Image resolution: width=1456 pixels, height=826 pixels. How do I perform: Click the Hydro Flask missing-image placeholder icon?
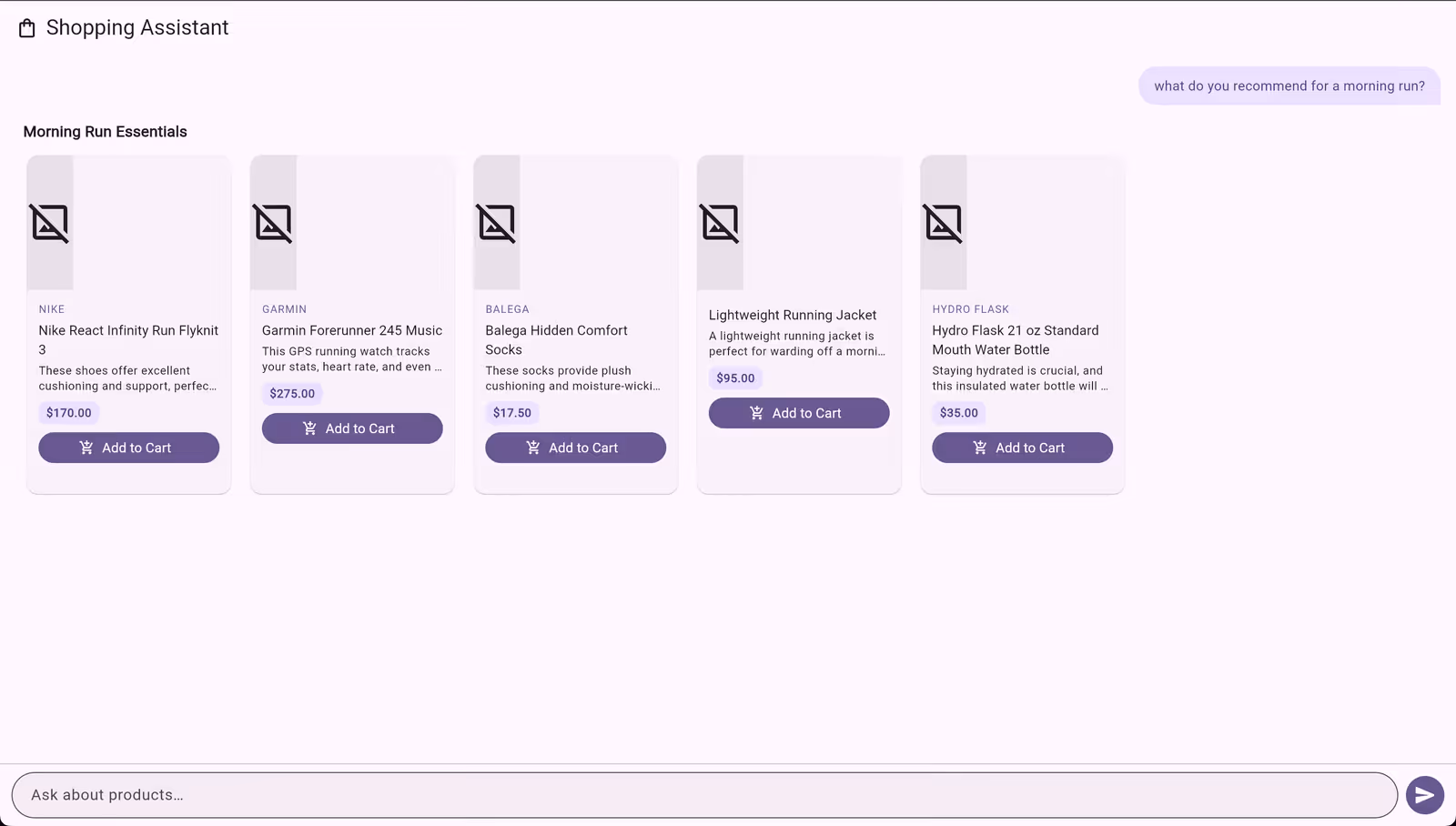pos(944,223)
